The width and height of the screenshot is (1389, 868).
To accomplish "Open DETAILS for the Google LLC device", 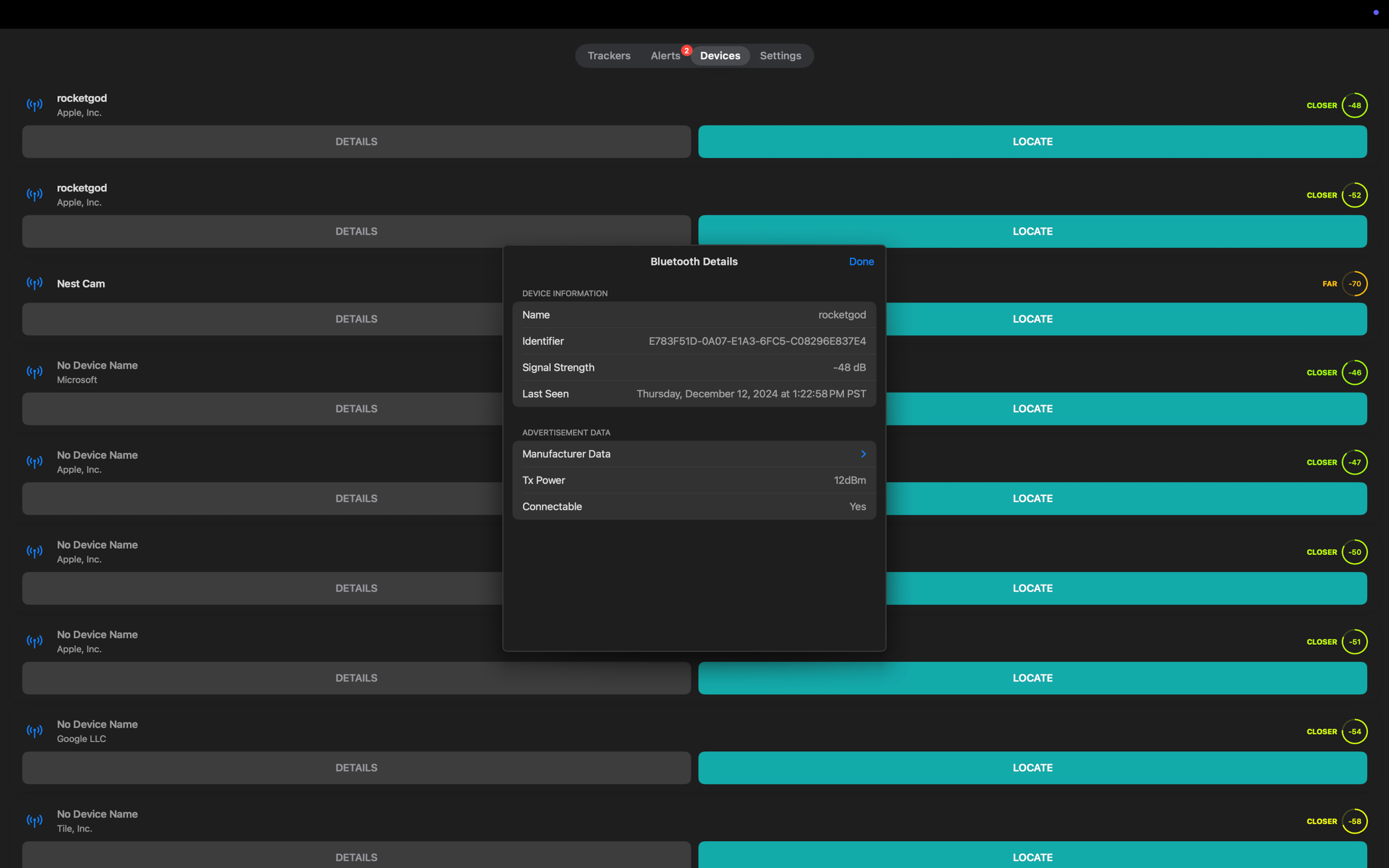I will pyautogui.click(x=356, y=768).
